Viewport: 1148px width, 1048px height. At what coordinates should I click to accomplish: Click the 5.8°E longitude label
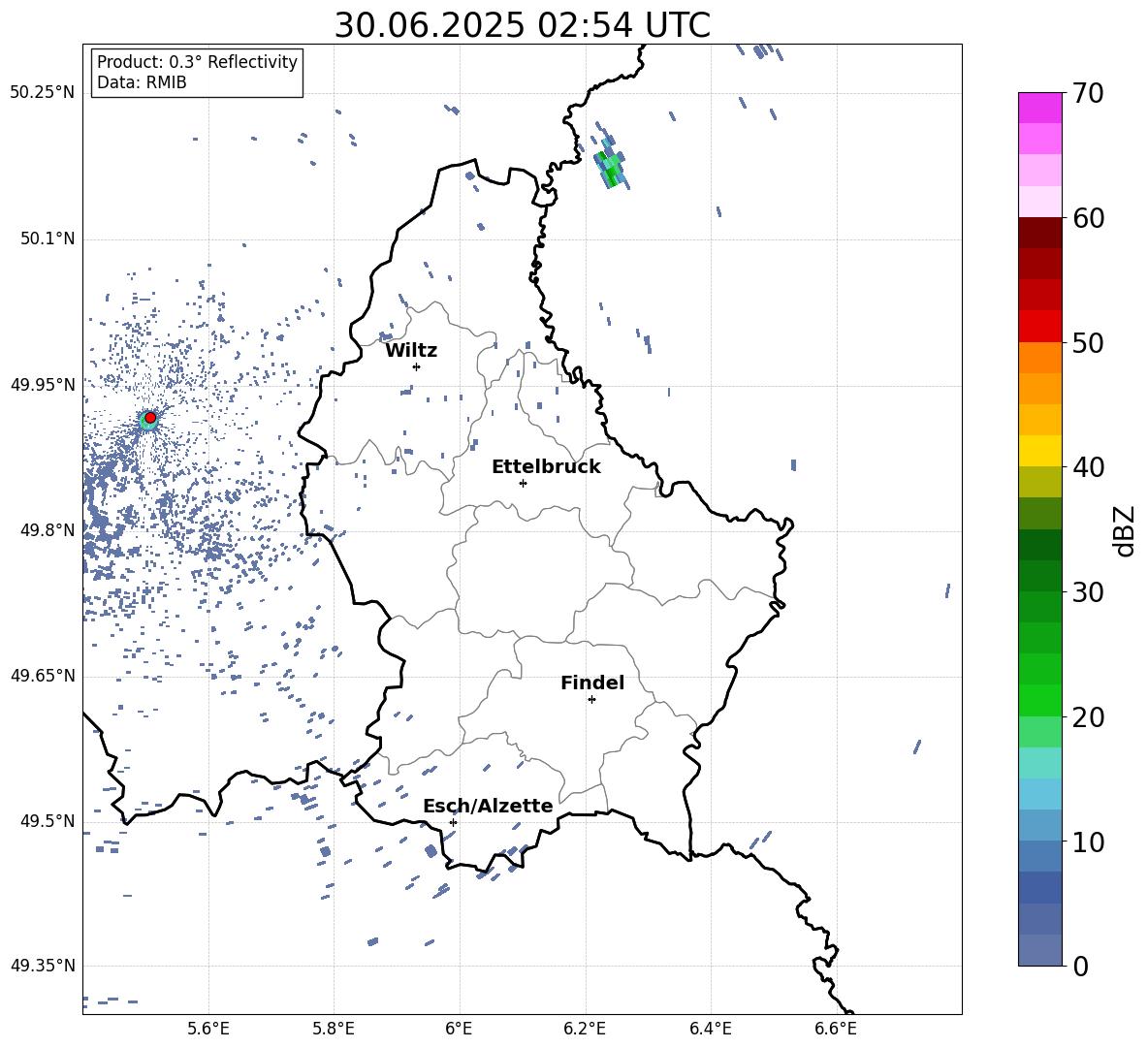tap(334, 1029)
